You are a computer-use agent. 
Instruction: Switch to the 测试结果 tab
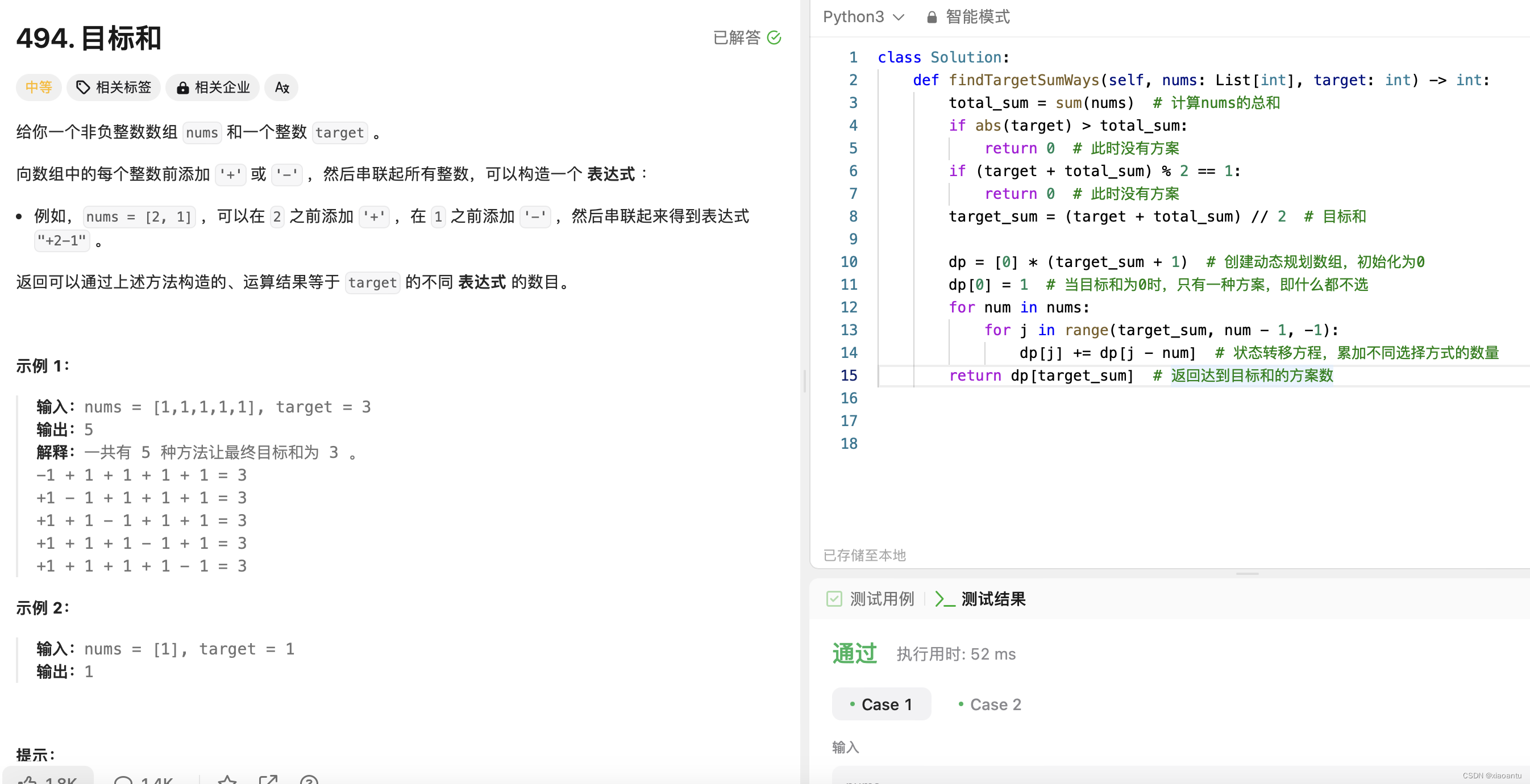980,599
